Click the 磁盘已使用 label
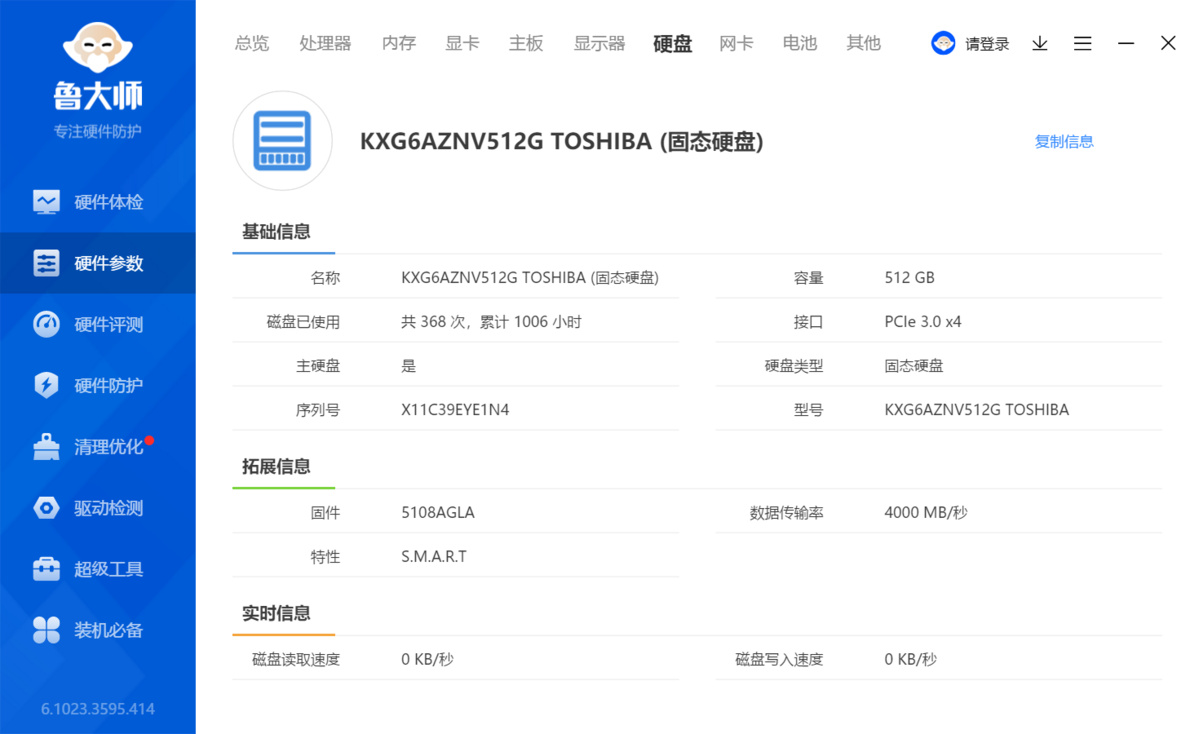 303,322
